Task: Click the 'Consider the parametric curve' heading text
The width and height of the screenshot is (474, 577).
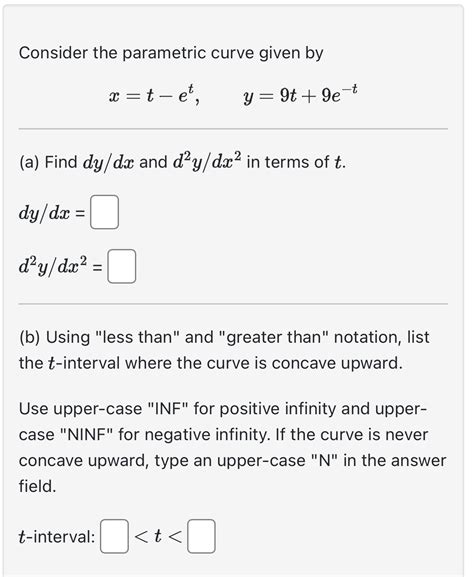Action: [x=171, y=53]
